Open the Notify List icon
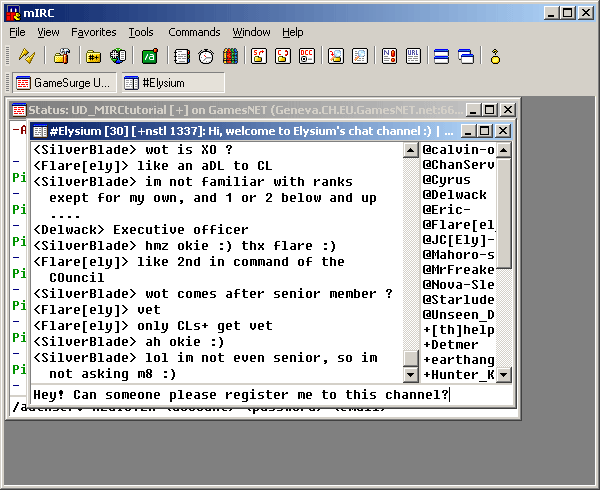The width and height of the screenshot is (600, 490). point(389,56)
